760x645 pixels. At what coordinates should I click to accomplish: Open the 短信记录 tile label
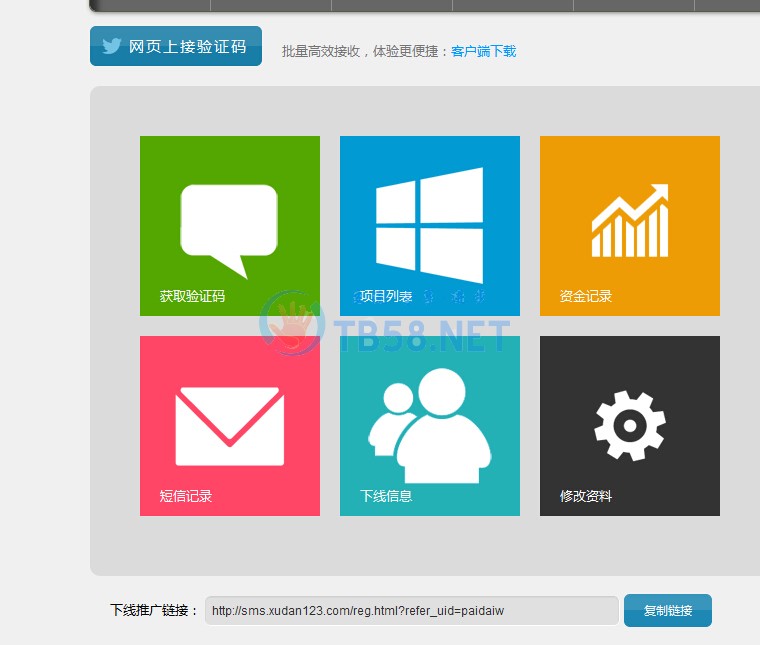click(186, 496)
